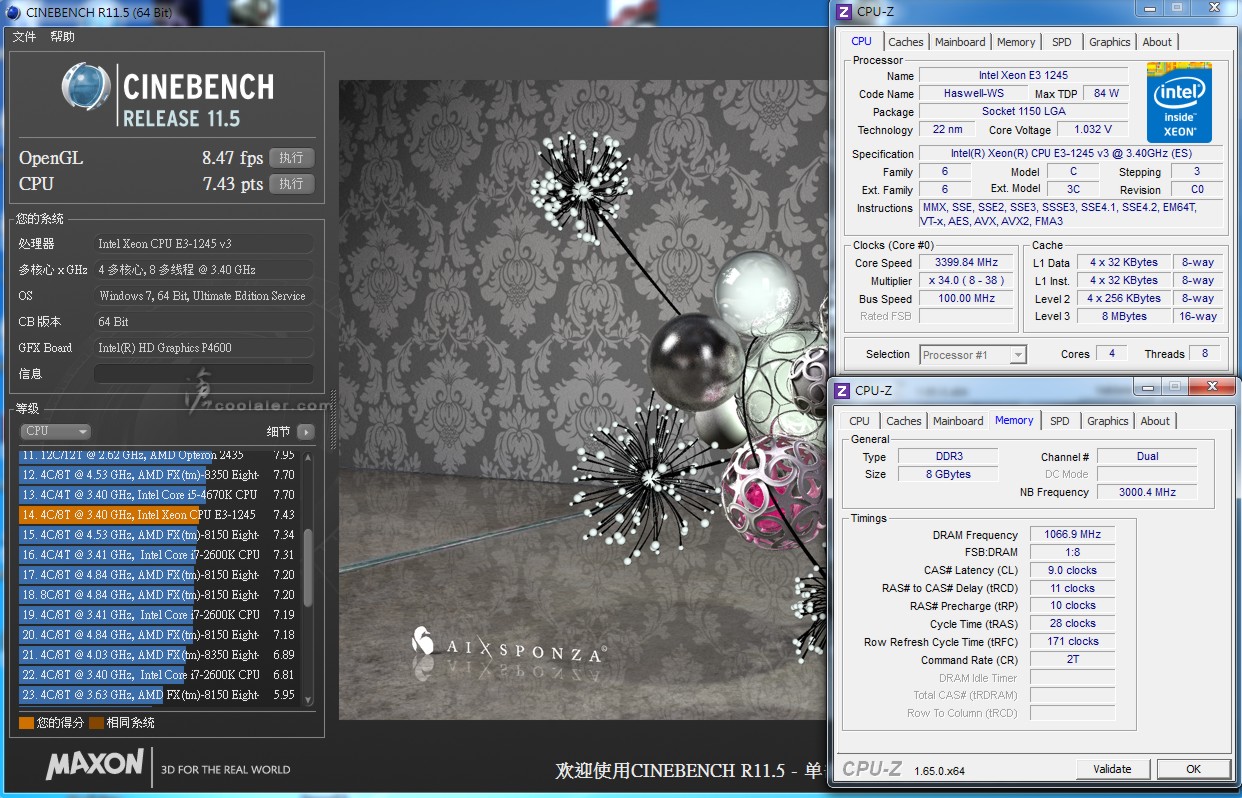Run the CPU benchmark with 执行
Viewport: 1242px width, 798px height.
pyautogui.click(x=291, y=184)
